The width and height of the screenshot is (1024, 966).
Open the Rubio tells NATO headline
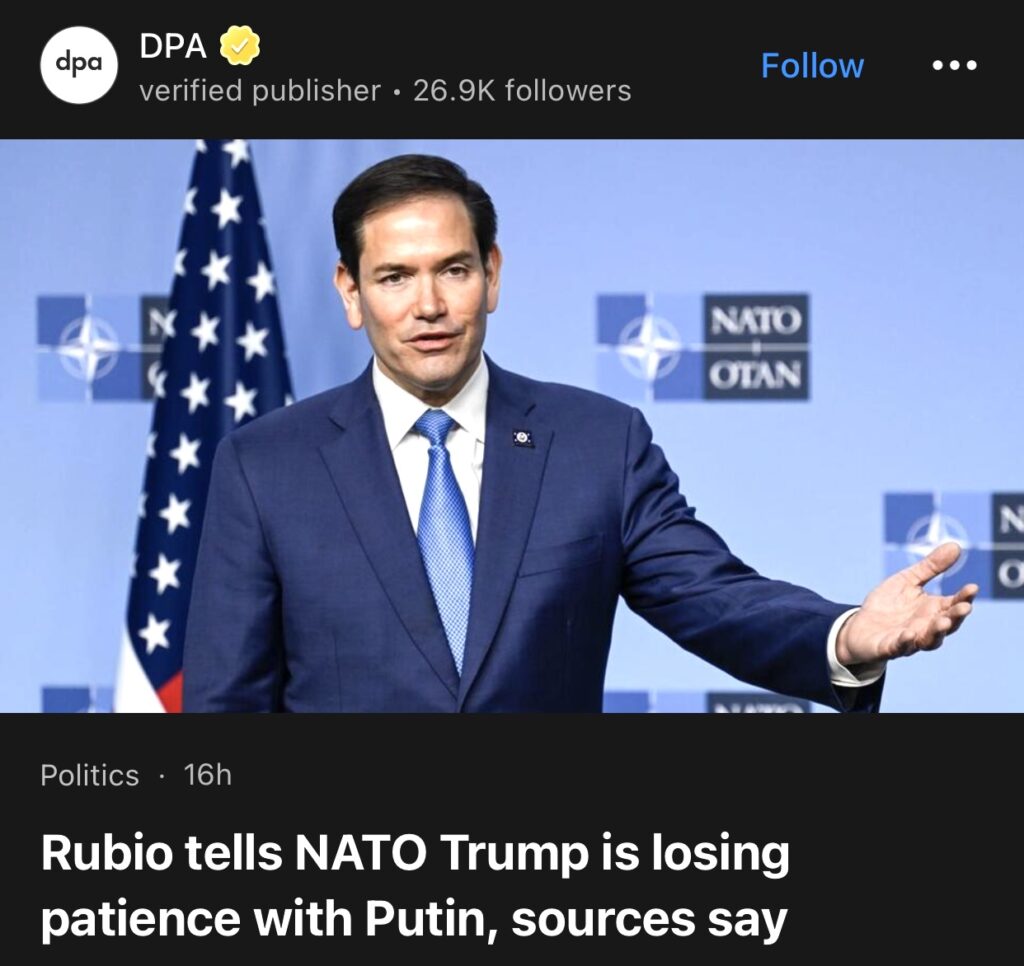point(415,887)
